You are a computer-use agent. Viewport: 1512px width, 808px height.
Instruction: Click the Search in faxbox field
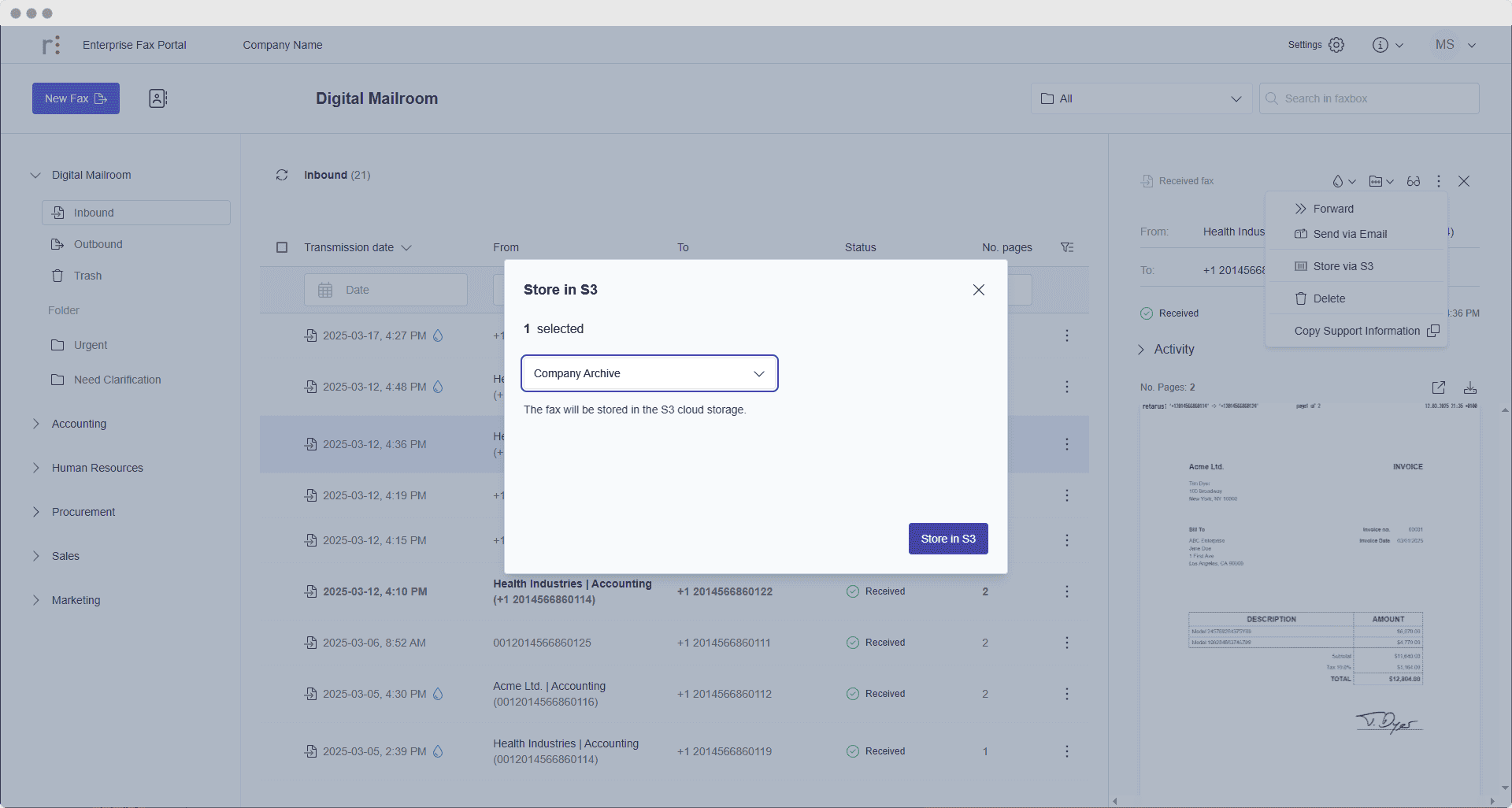click(1369, 98)
